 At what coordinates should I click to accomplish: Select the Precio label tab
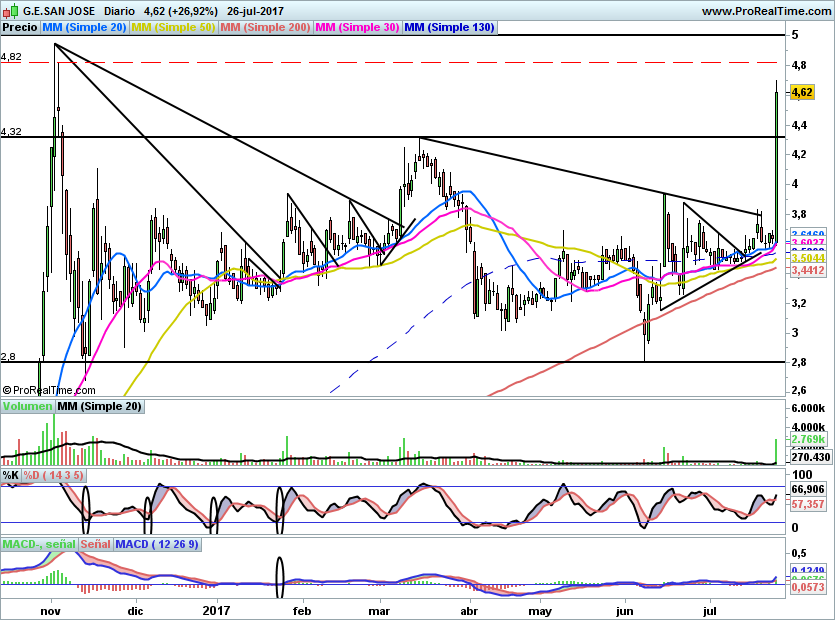20,27
